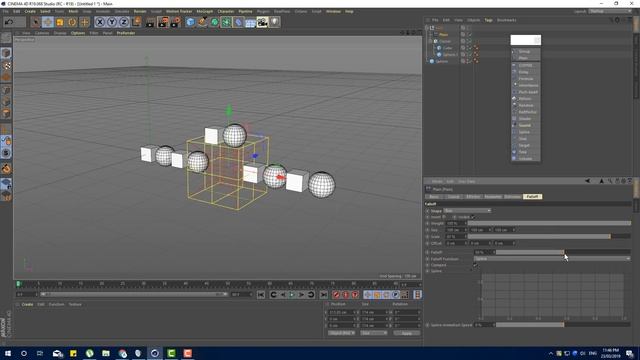Add a Cube primitive from toolbar
Image resolution: width=640 pixels, height=360 pixels.
point(190,22)
